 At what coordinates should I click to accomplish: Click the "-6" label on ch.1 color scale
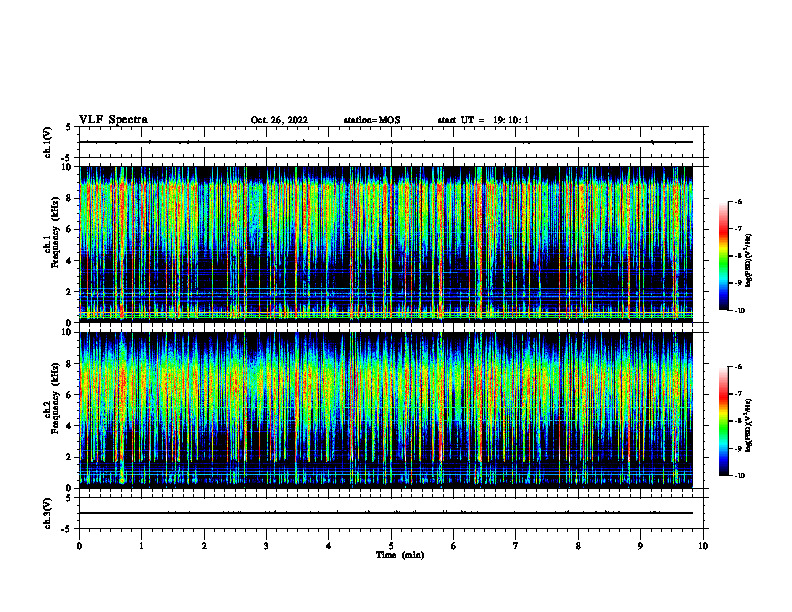click(738, 202)
